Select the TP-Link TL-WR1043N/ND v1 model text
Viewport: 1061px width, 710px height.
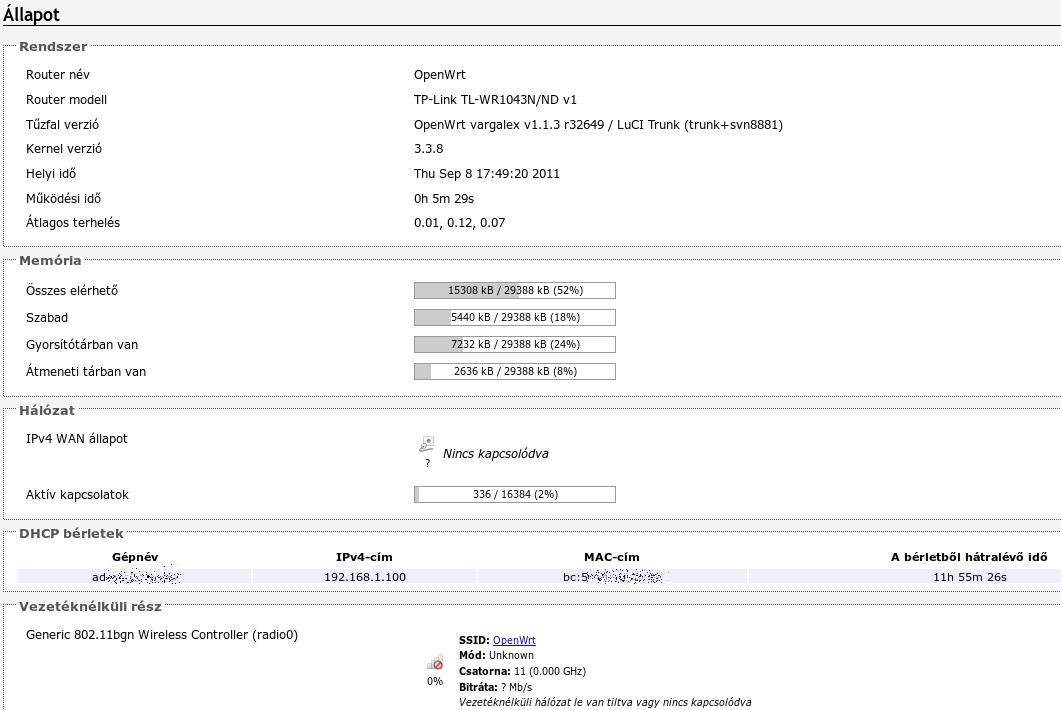pos(495,100)
